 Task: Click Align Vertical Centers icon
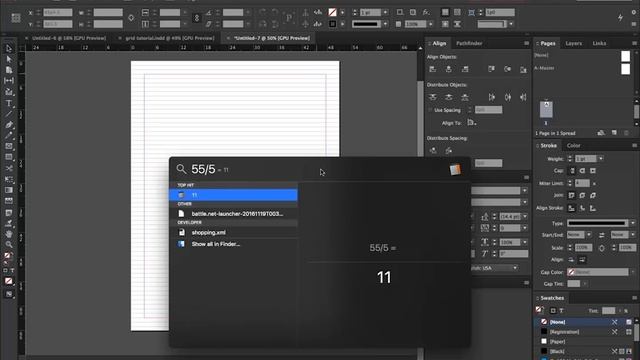507,69
